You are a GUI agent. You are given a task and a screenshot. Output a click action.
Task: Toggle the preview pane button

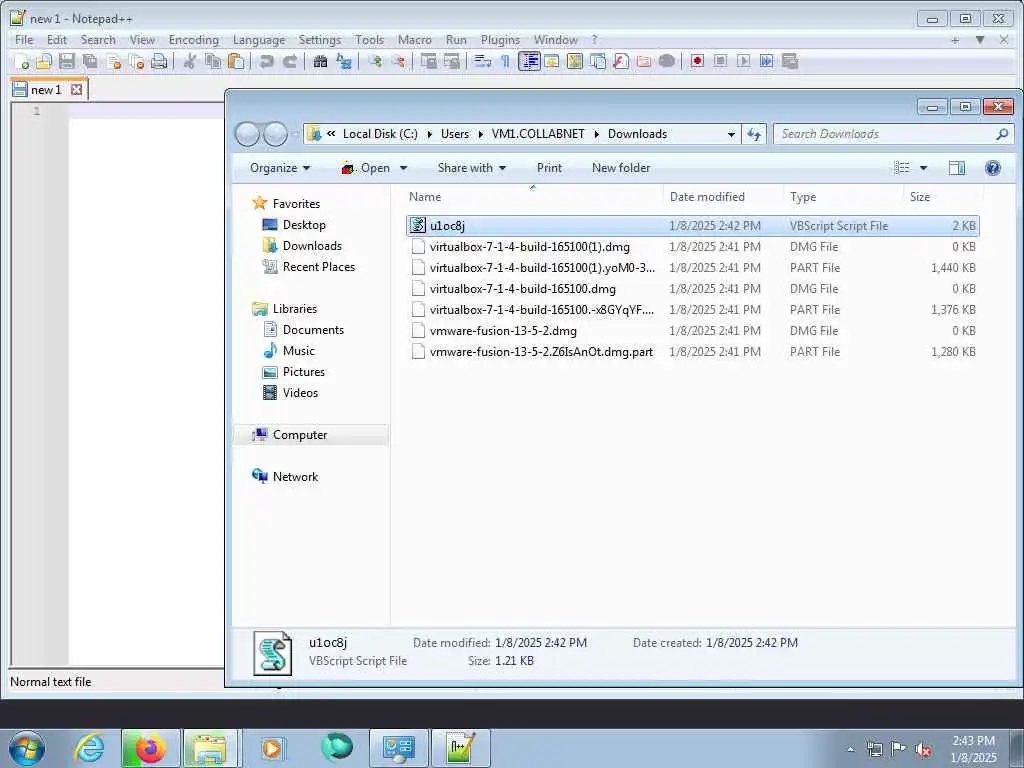(957, 168)
